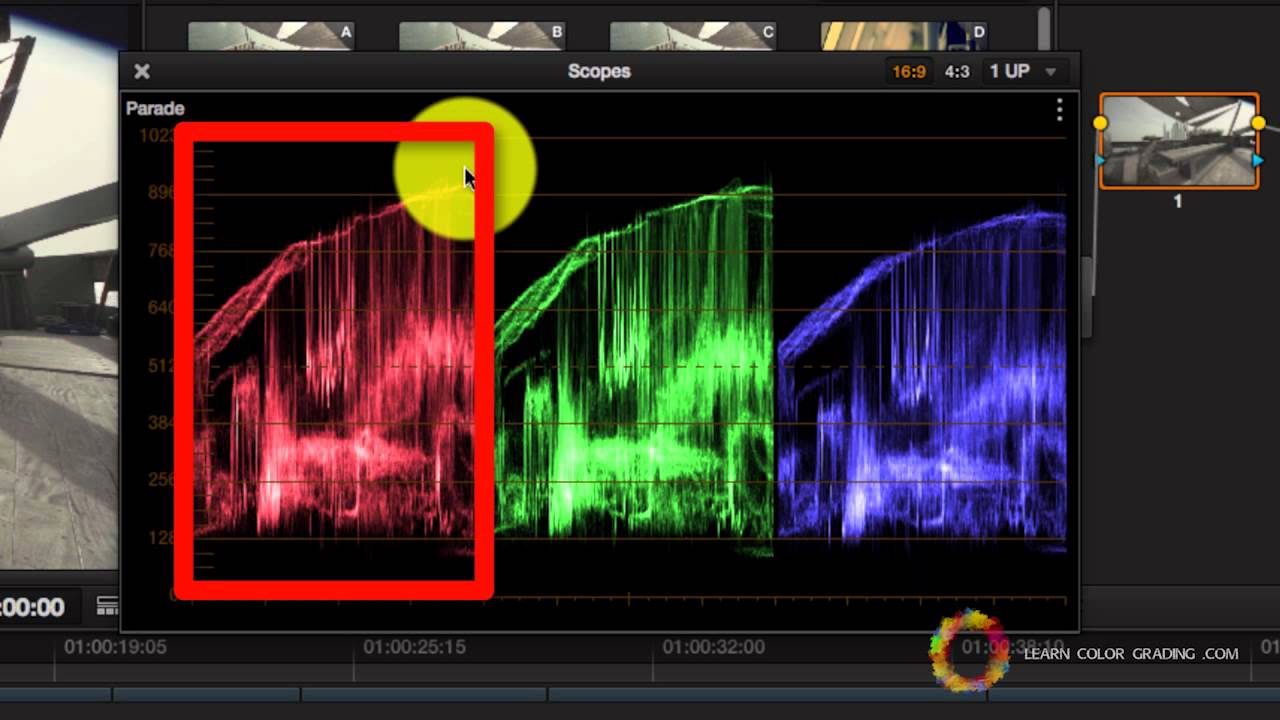Click the viewer timecode display ending 00:00
1280x720 pixels.
32,607
